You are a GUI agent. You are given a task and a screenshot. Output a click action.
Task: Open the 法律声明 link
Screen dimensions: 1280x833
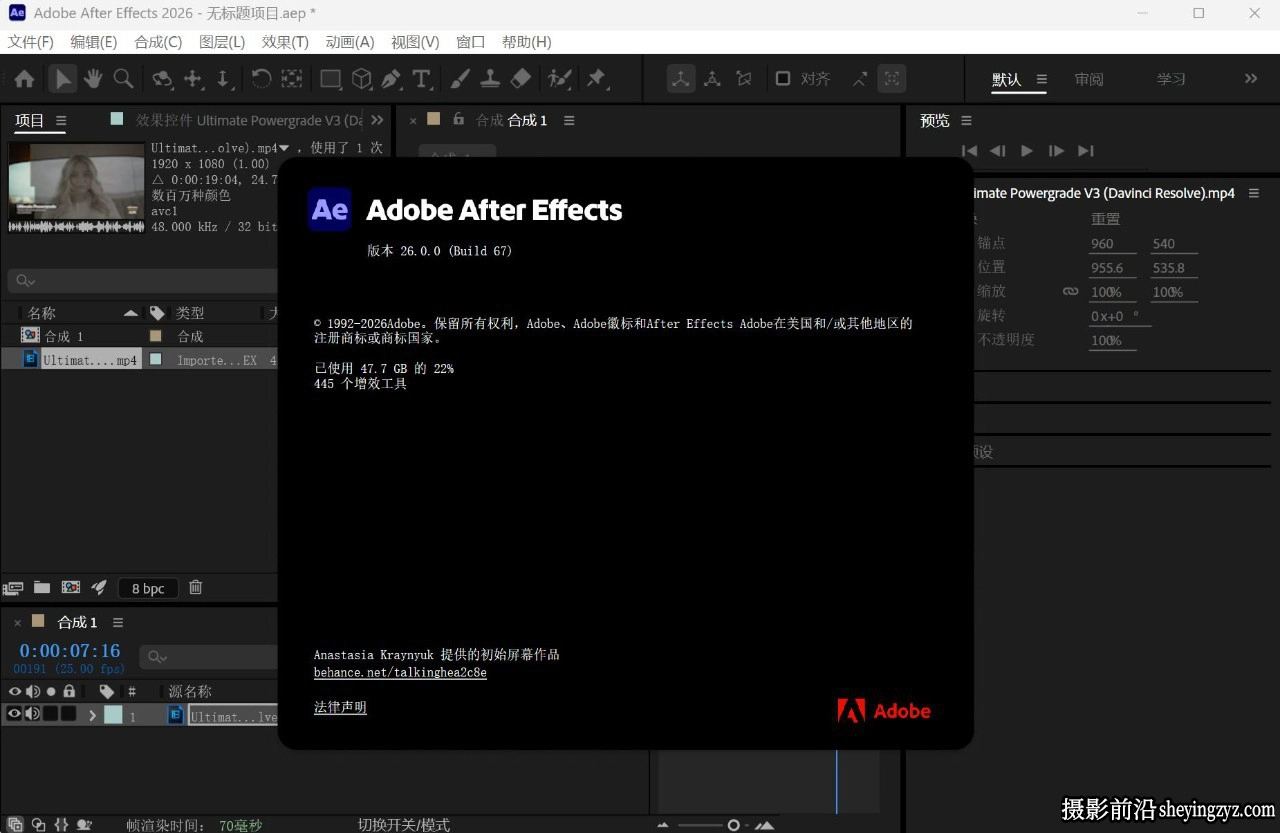click(x=340, y=707)
